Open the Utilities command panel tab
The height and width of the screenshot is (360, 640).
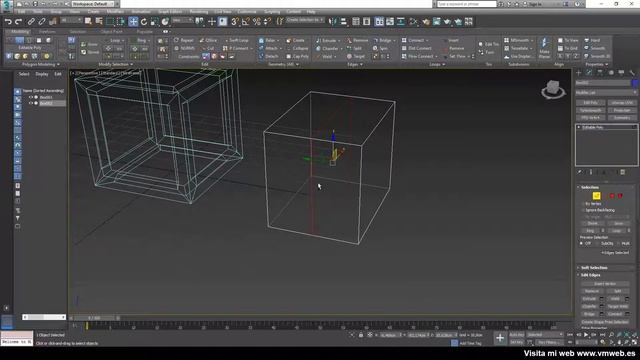pos(632,72)
